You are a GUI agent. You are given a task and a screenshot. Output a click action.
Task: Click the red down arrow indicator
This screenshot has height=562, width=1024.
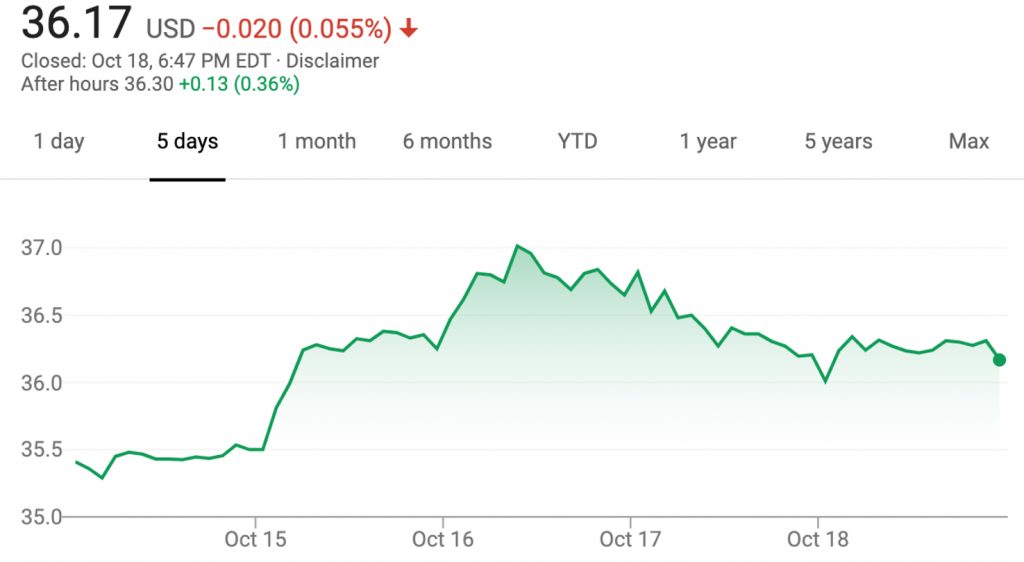(x=409, y=28)
